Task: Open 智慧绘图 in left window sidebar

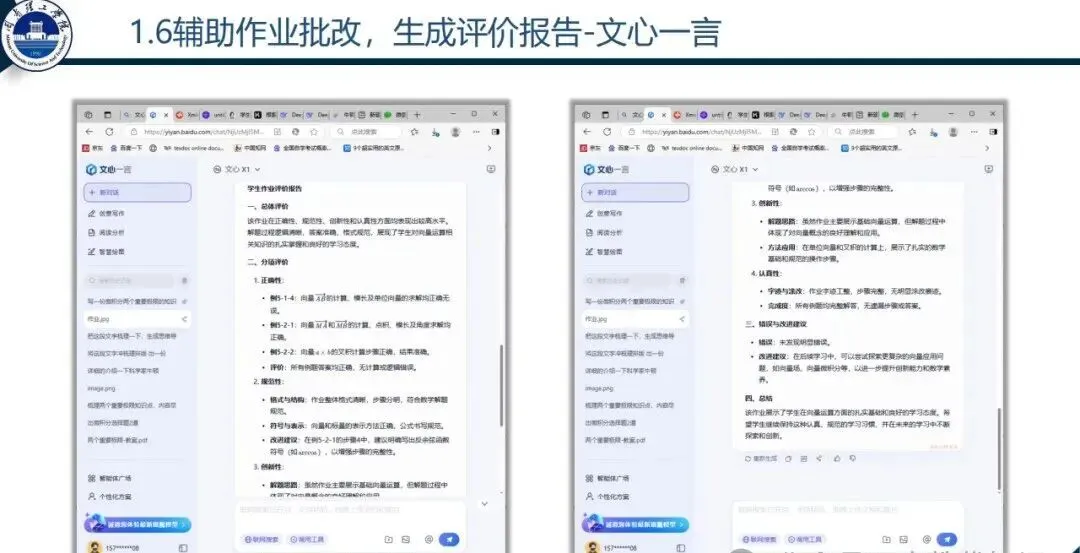Action: click(x=107, y=252)
